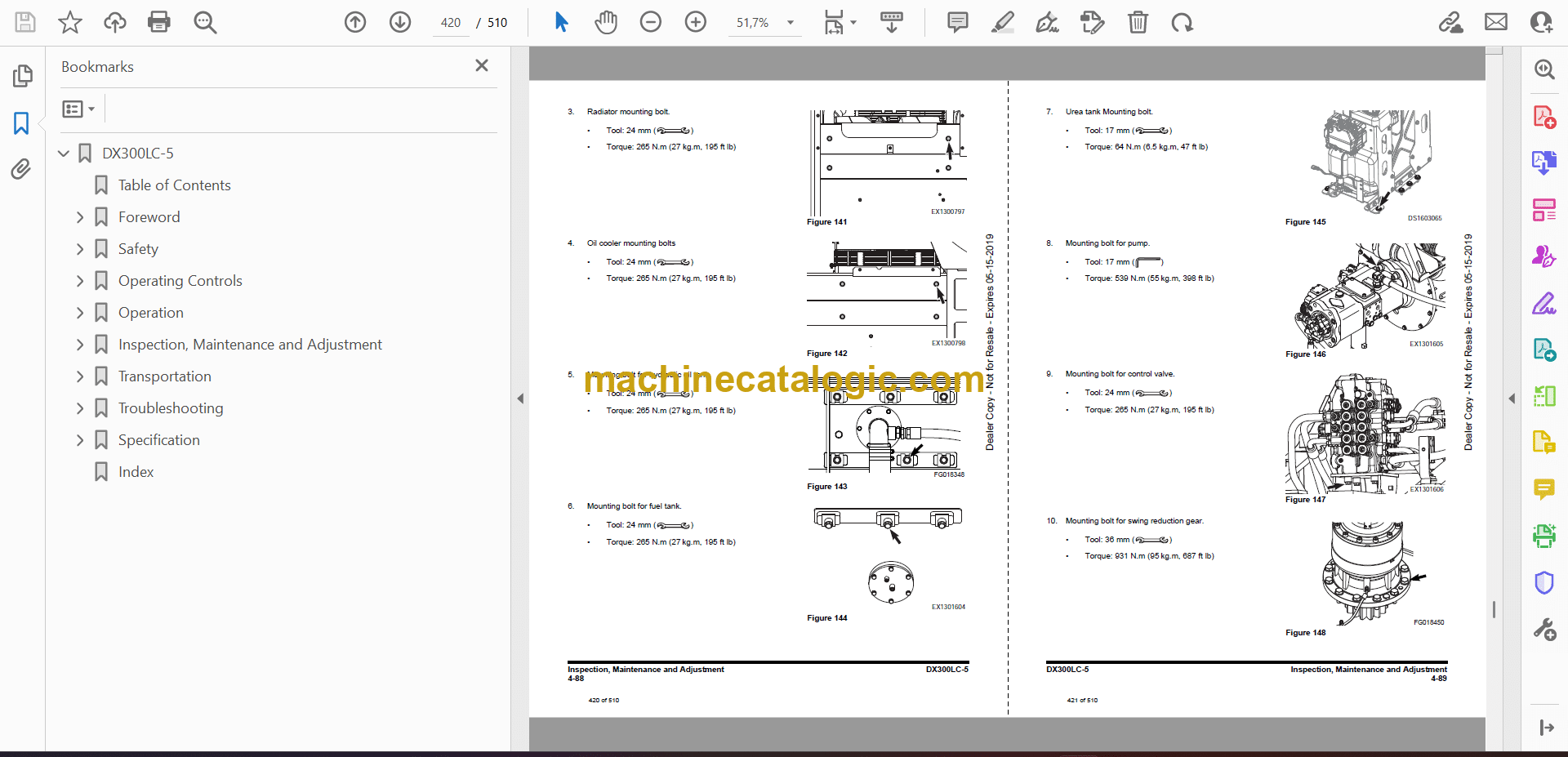Open the zoom level dropdown
This screenshot has height=757, width=1568.
[x=790, y=23]
